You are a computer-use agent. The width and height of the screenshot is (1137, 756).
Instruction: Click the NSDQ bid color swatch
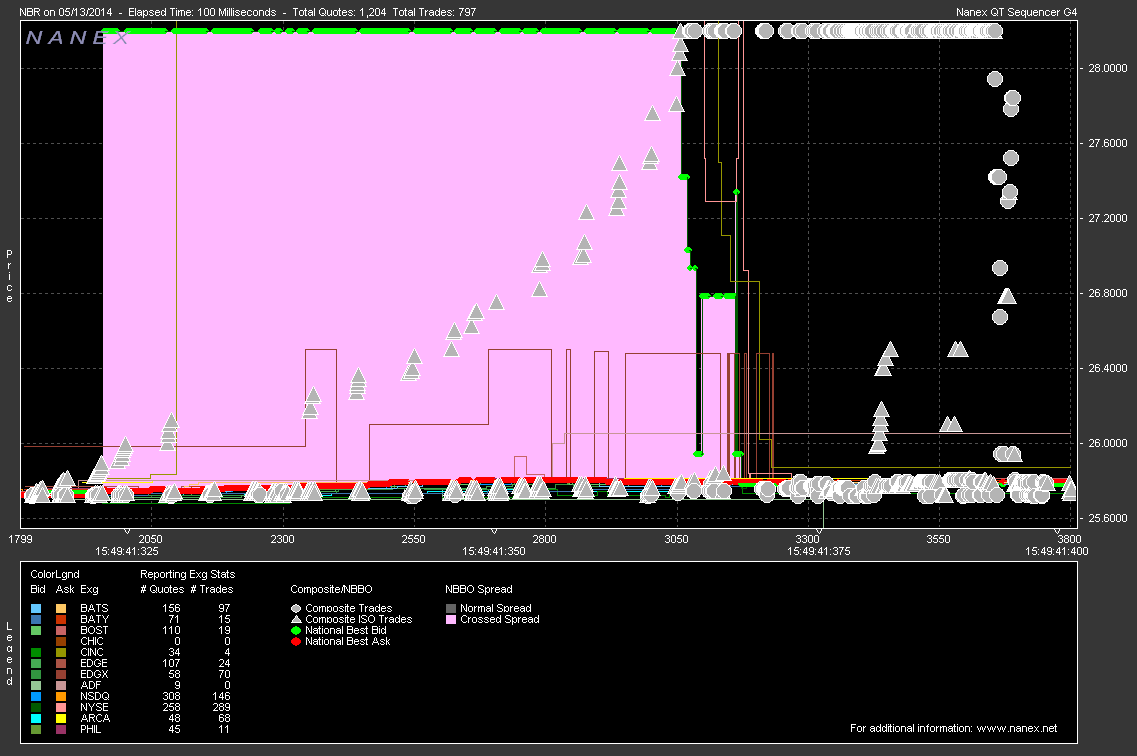click(x=36, y=697)
